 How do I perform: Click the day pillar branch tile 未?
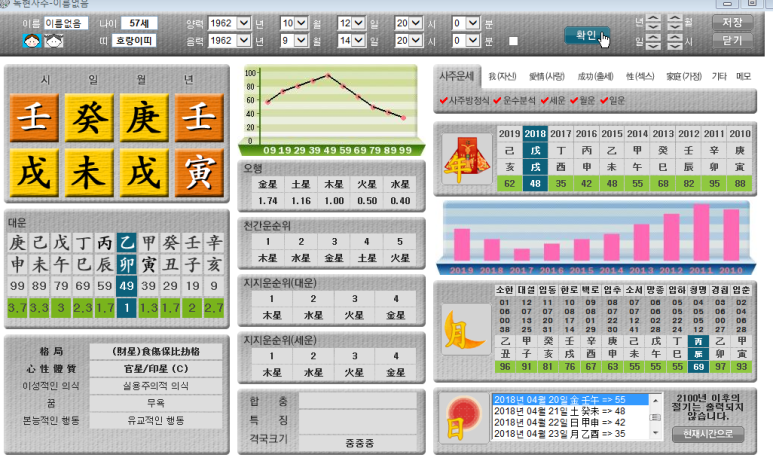(x=89, y=172)
